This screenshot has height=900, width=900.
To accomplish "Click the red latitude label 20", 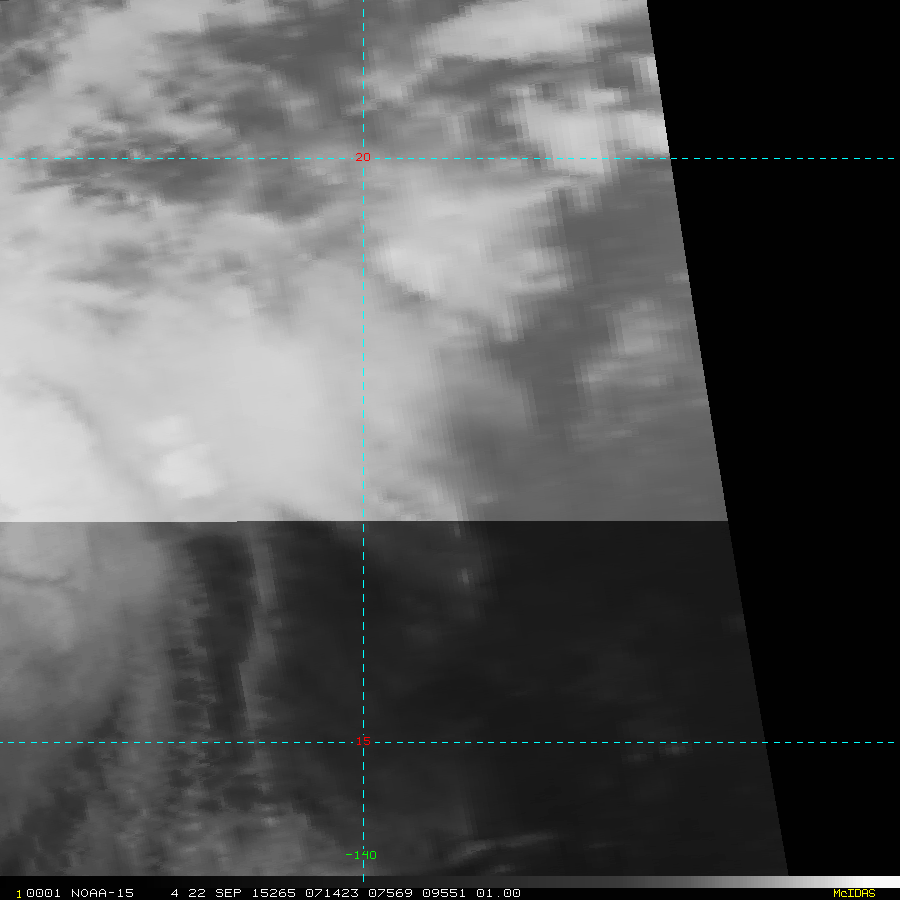I will (363, 157).
